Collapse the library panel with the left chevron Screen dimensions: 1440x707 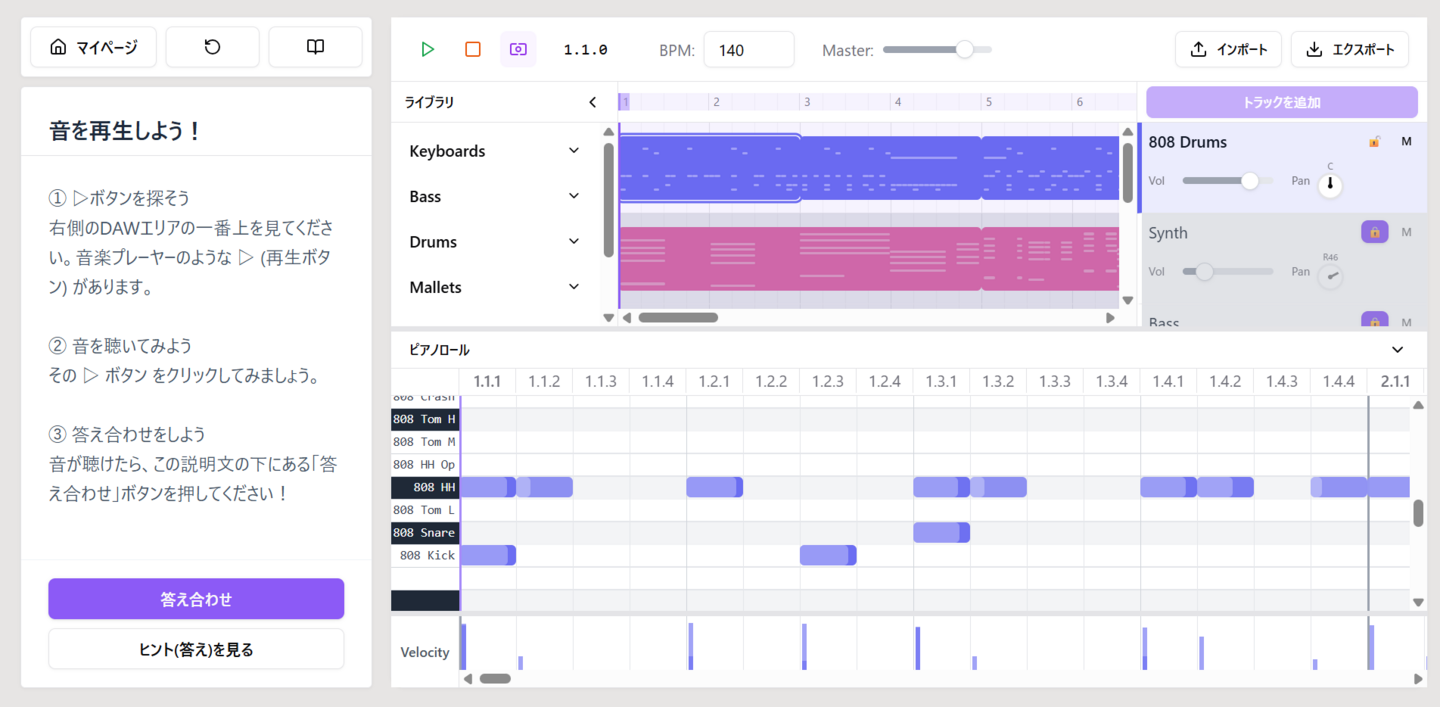pyautogui.click(x=592, y=102)
